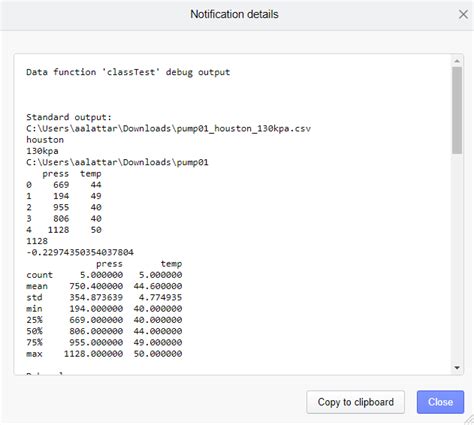Click the 'std' statistics row
Image resolution: width=474 pixels, height=425 pixels.
pos(104,297)
